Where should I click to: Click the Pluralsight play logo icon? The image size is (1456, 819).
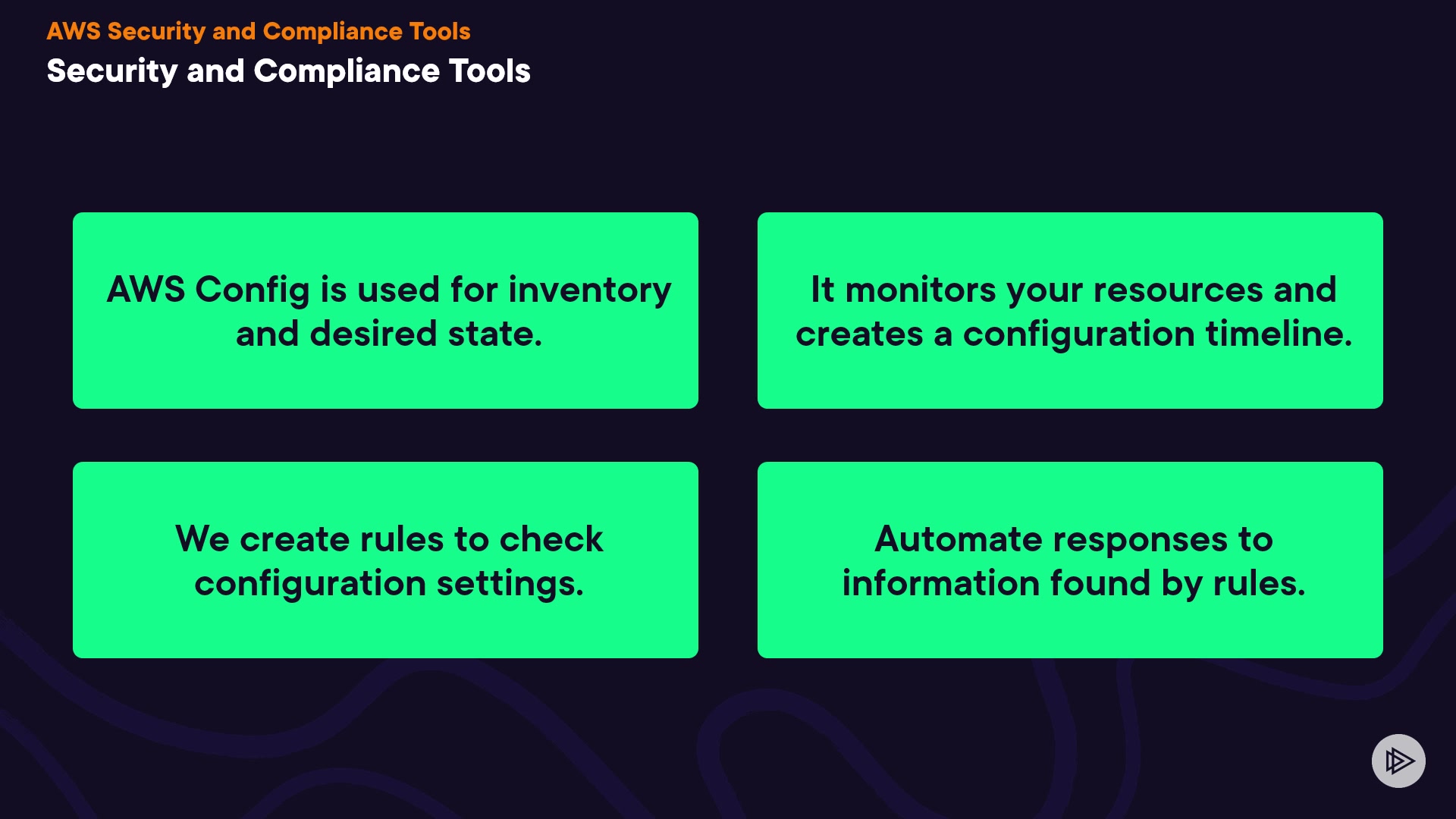coord(1398,761)
